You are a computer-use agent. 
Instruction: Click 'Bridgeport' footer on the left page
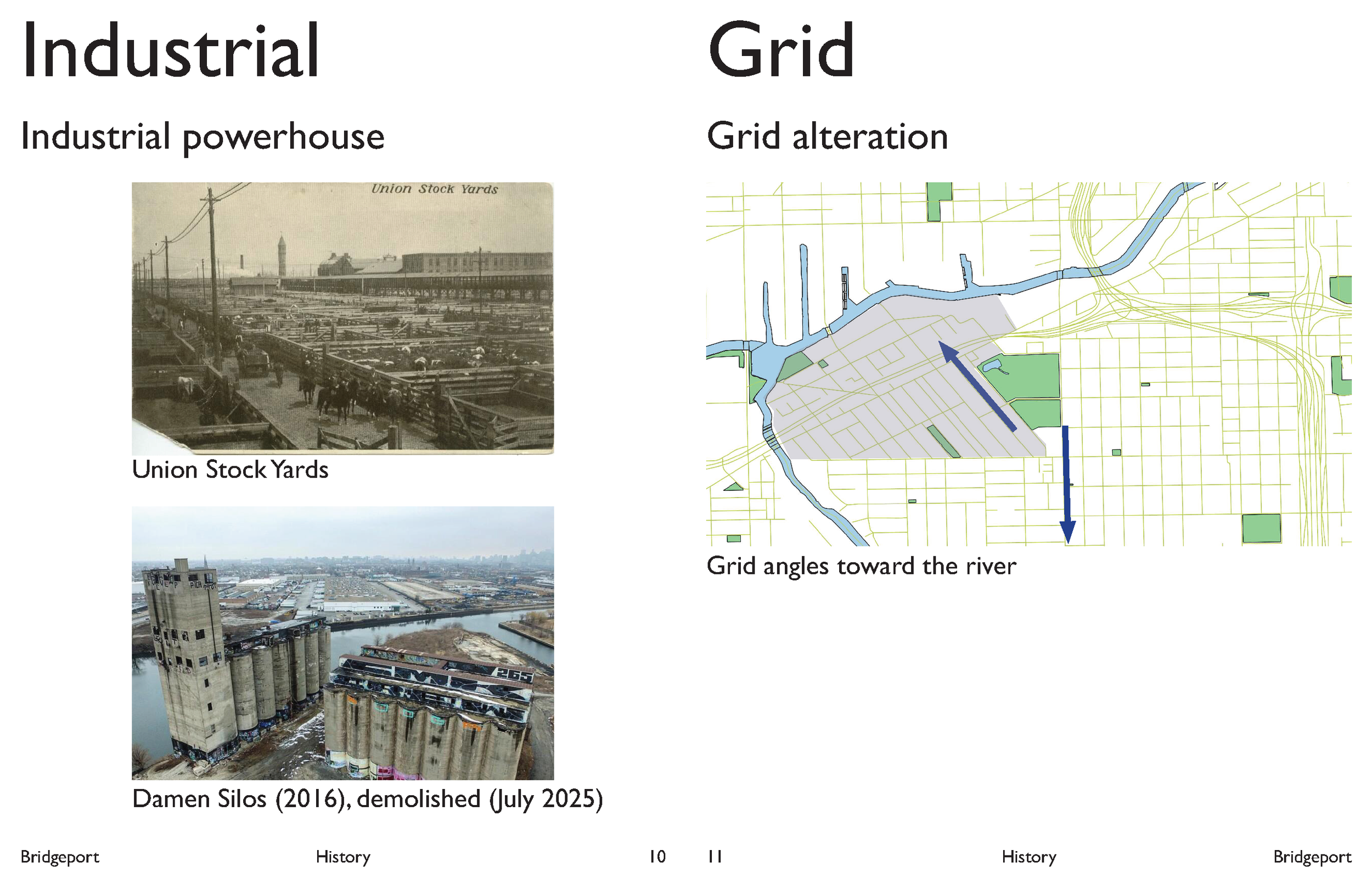(x=60, y=857)
